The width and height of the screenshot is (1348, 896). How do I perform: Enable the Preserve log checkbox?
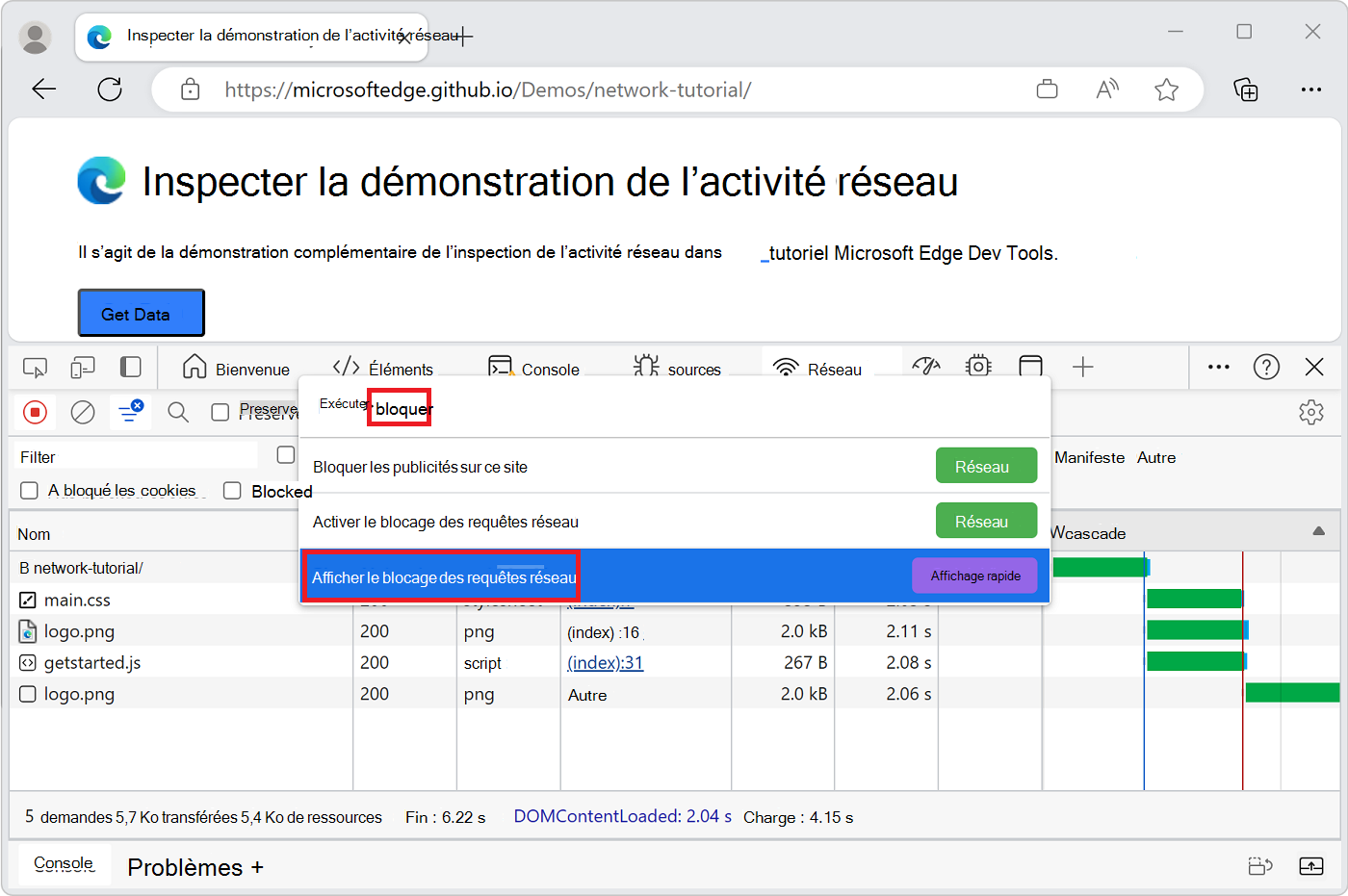tap(220, 413)
